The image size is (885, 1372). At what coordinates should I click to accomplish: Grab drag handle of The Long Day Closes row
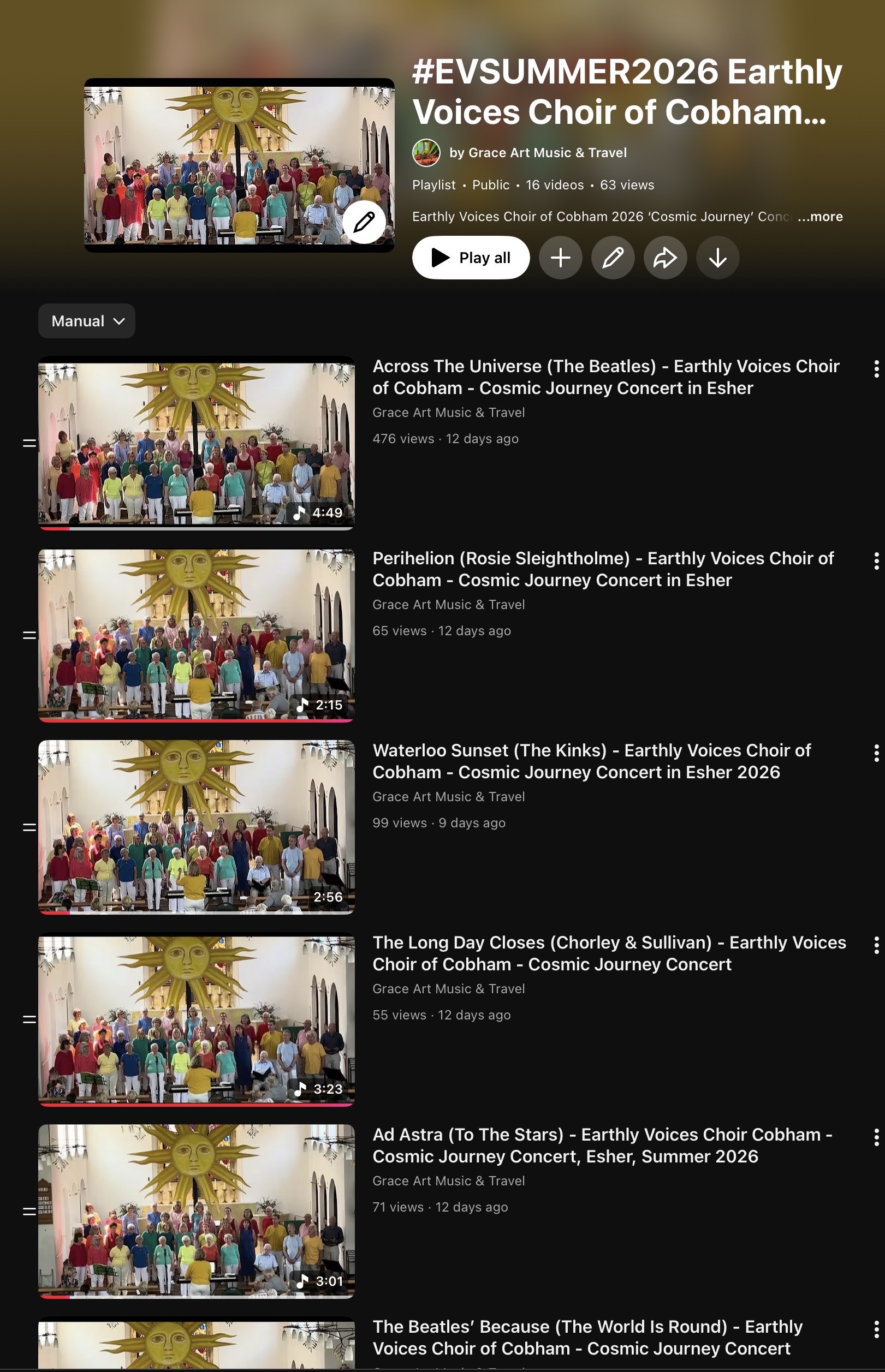point(29,1019)
